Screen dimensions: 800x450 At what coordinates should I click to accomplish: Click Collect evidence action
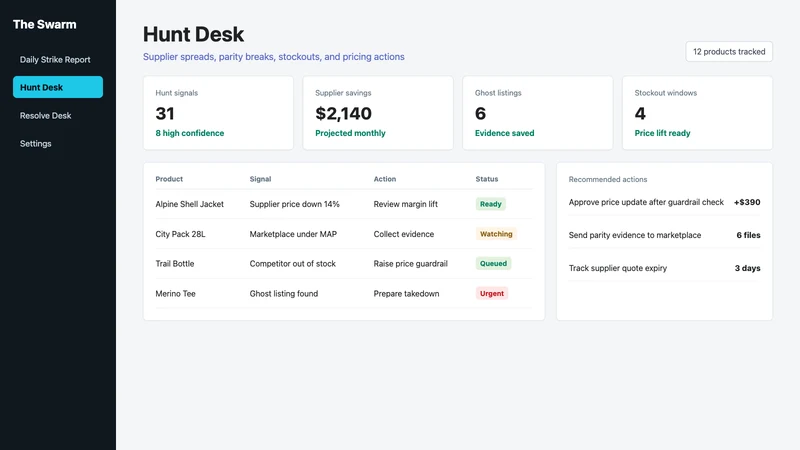click(x=404, y=234)
